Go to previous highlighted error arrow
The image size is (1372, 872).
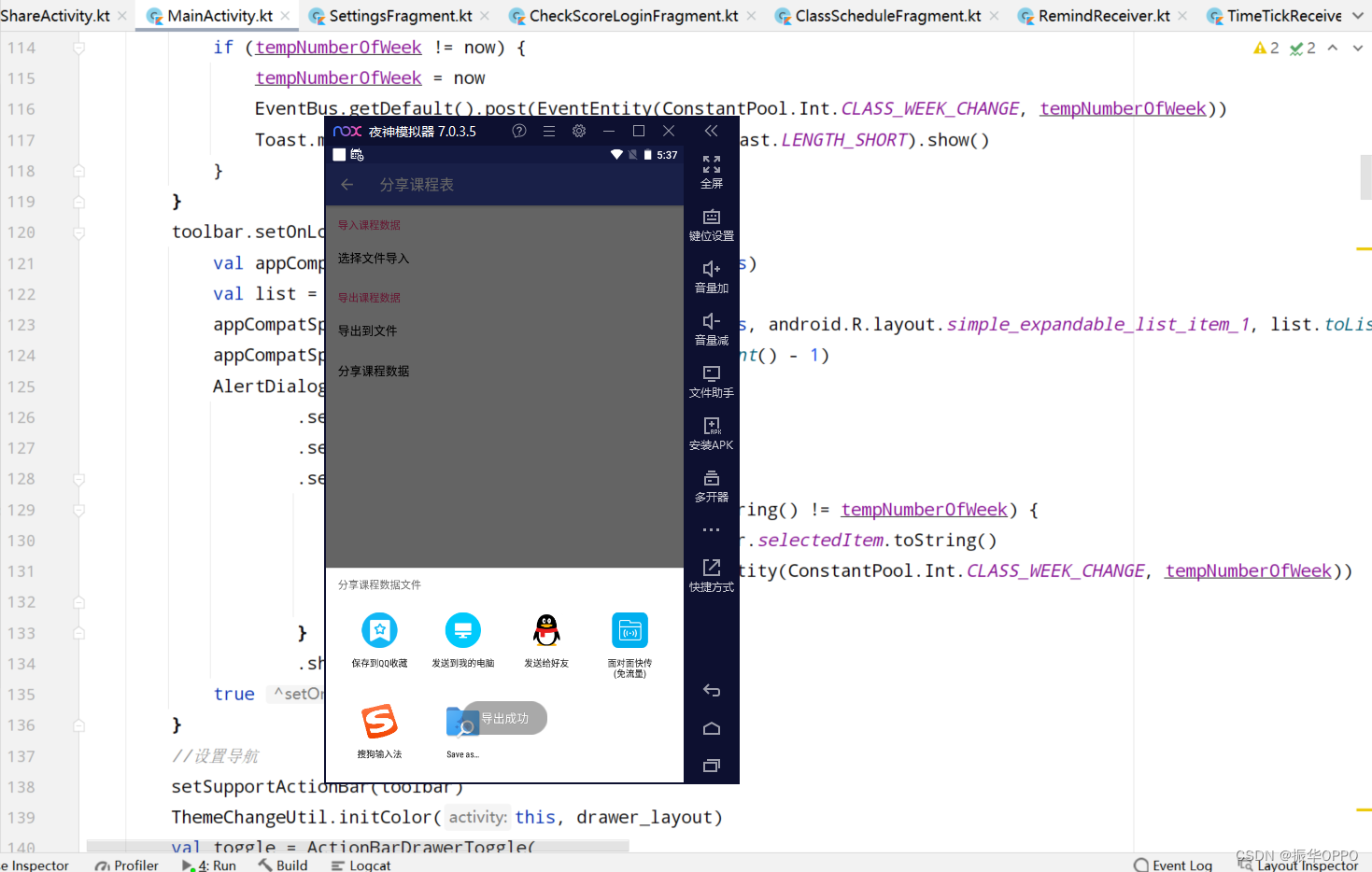click(x=1333, y=48)
